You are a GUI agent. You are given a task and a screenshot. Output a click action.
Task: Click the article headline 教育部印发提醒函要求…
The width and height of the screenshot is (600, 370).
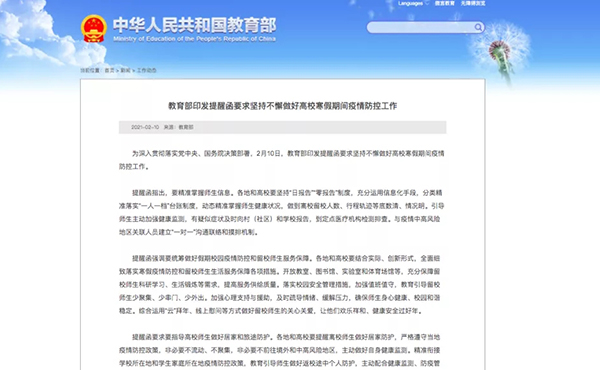[x=282, y=106]
